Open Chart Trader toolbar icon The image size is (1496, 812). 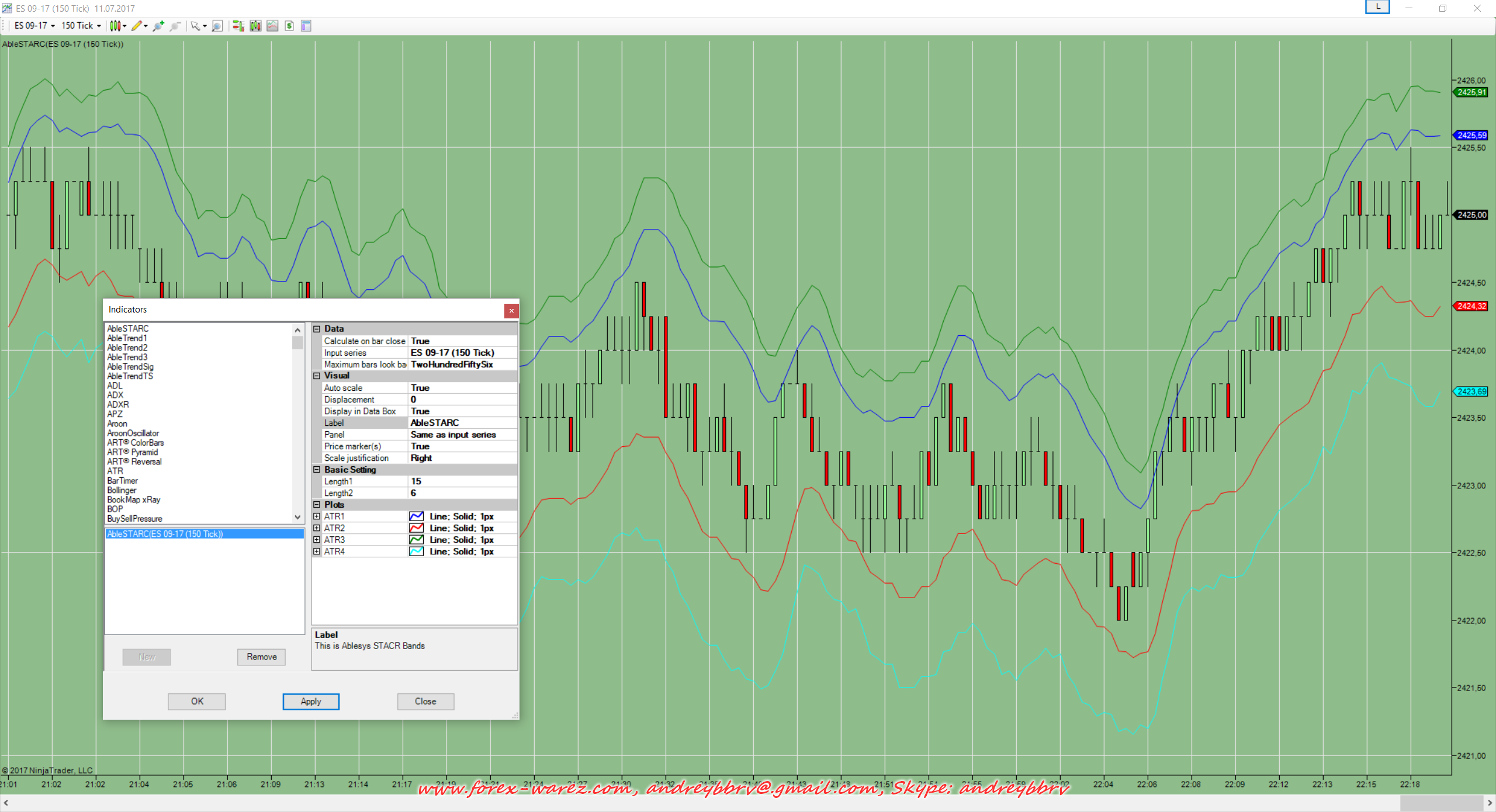(238, 26)
